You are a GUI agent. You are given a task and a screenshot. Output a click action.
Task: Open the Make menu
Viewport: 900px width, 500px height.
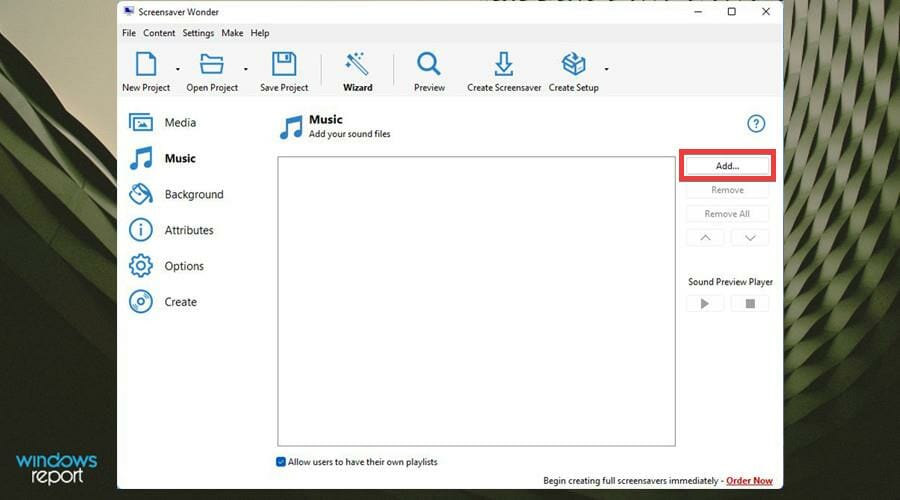(x=232, y=33)
